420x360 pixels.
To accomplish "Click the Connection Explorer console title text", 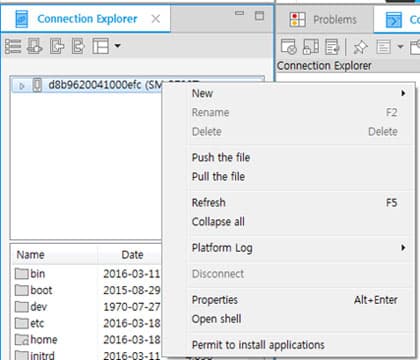I will click(x=324, y=66).
